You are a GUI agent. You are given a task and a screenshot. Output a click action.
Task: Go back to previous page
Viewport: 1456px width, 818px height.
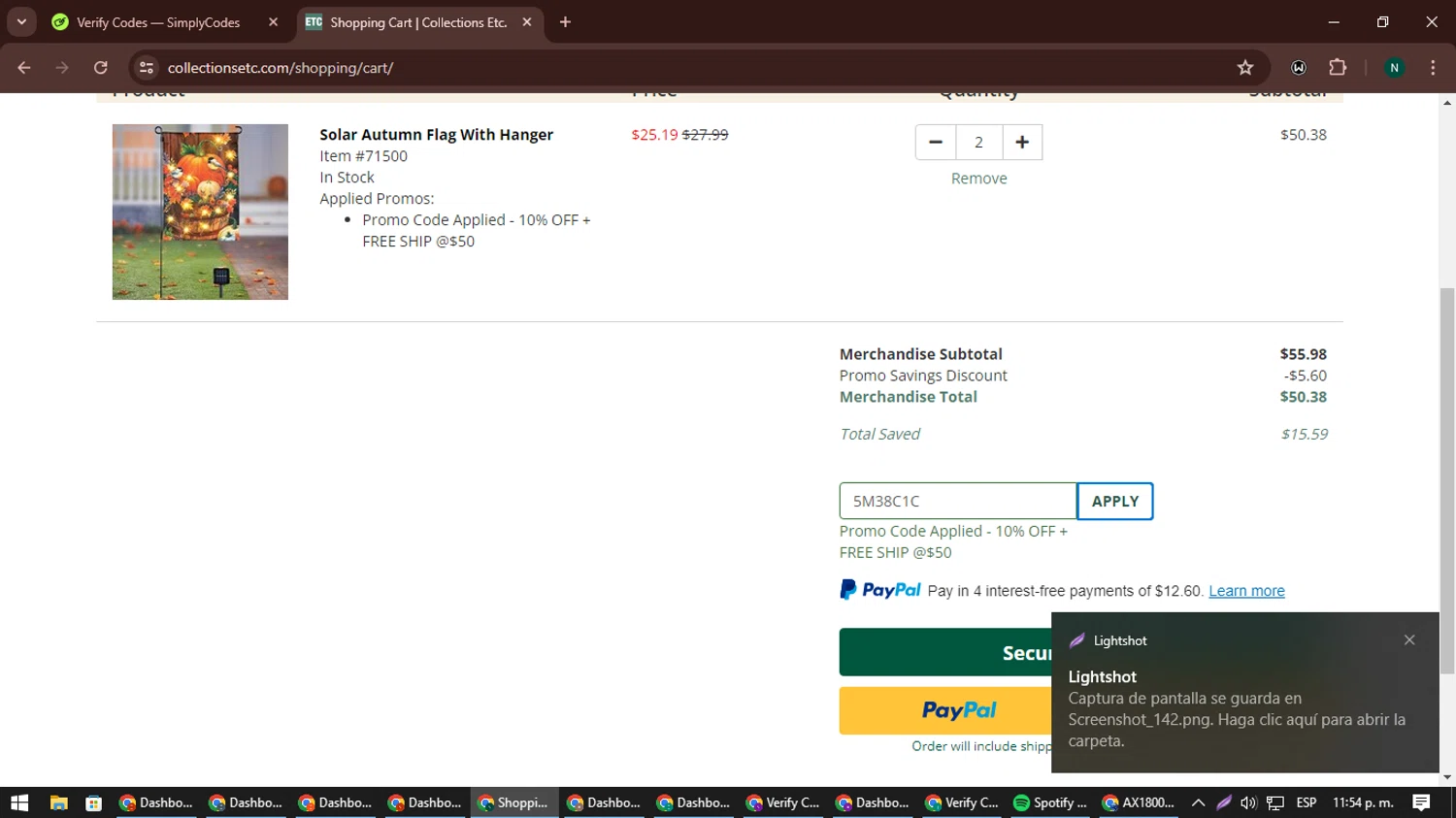[x=24, y=67]
